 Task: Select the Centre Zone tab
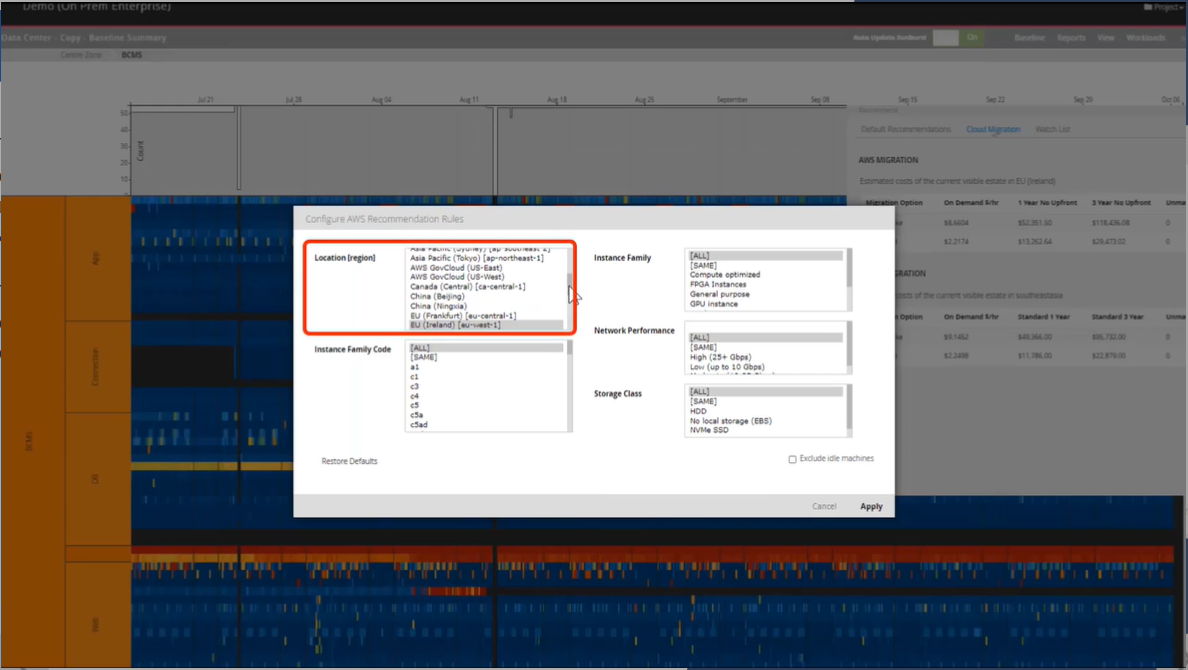click(x=81, y=55)
